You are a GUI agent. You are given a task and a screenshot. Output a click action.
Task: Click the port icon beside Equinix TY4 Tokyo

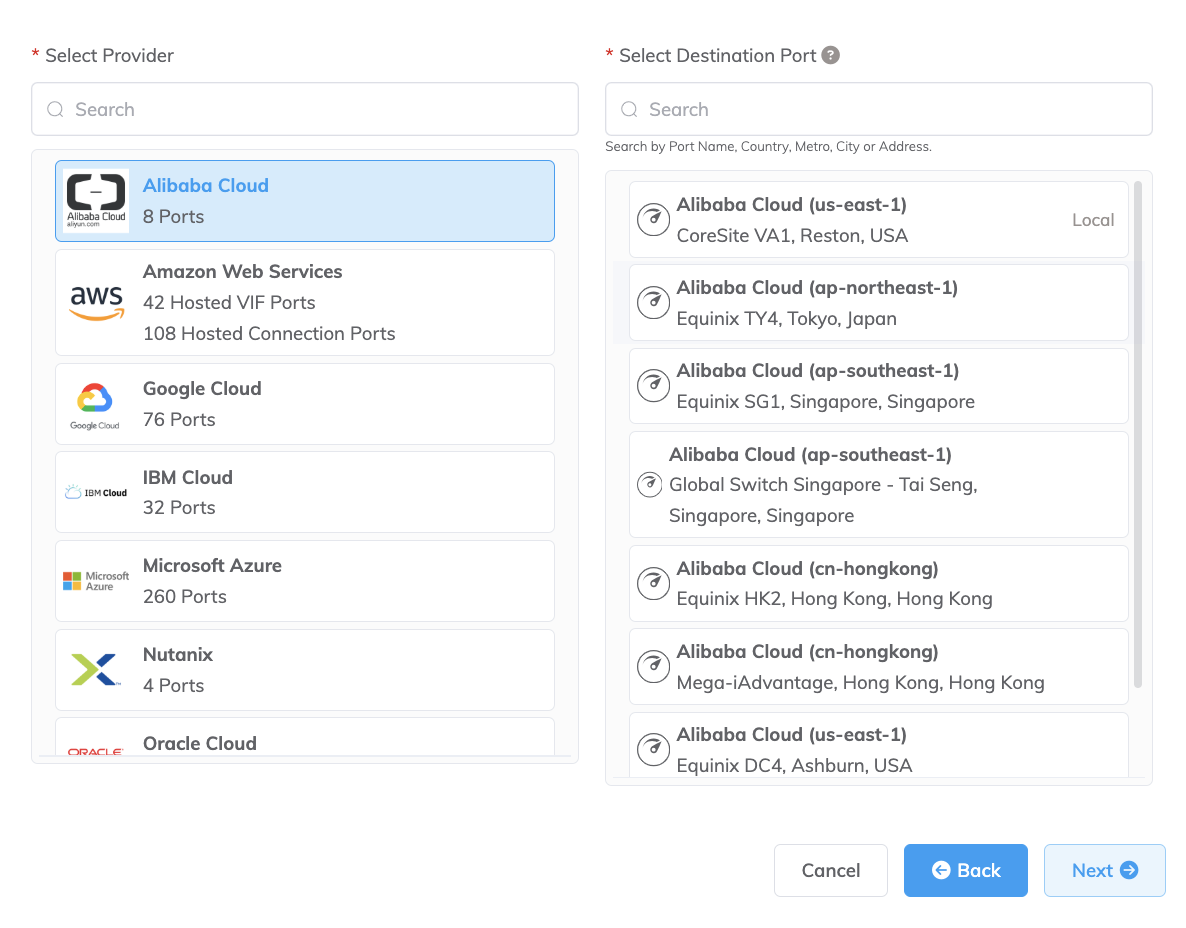(x=653, y=302)
